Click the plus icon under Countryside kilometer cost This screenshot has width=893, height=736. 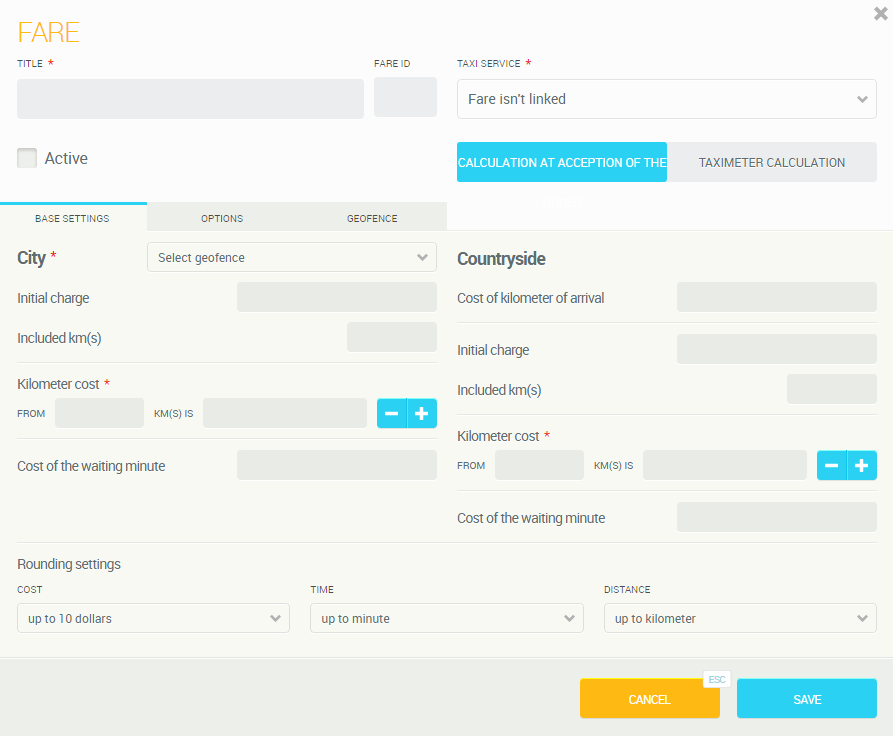pyautogui.click(x=862, y=466)
